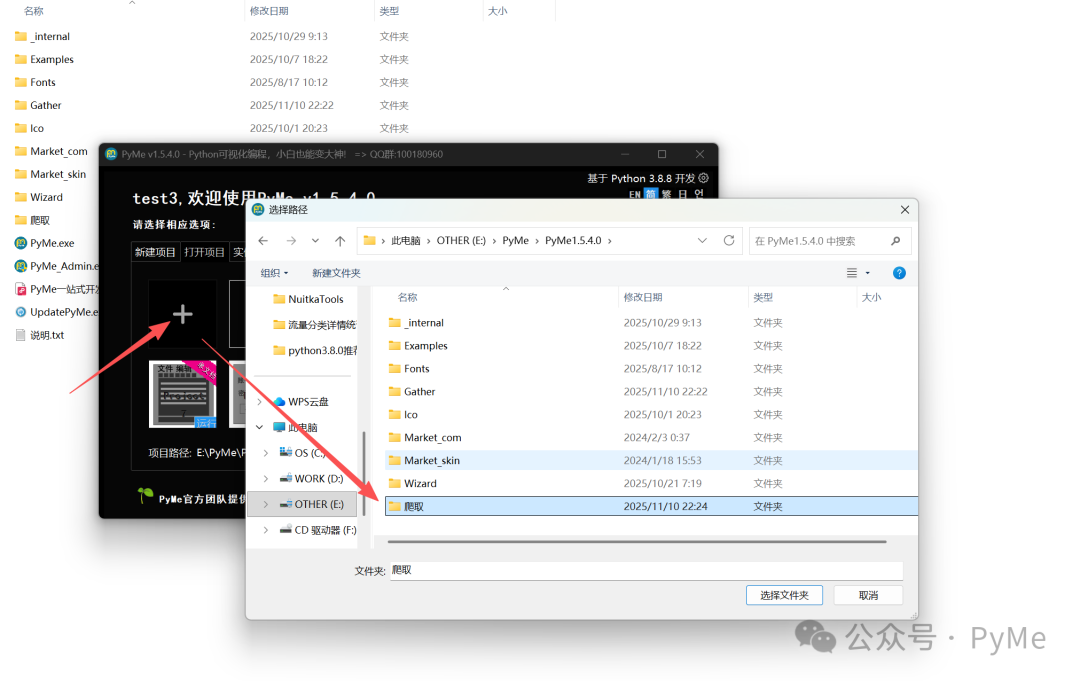Viewport: 1080px width, 681px height.
Task: Switch to the 打开项目 tab in PyMe
Action: [x=203, y=251]
